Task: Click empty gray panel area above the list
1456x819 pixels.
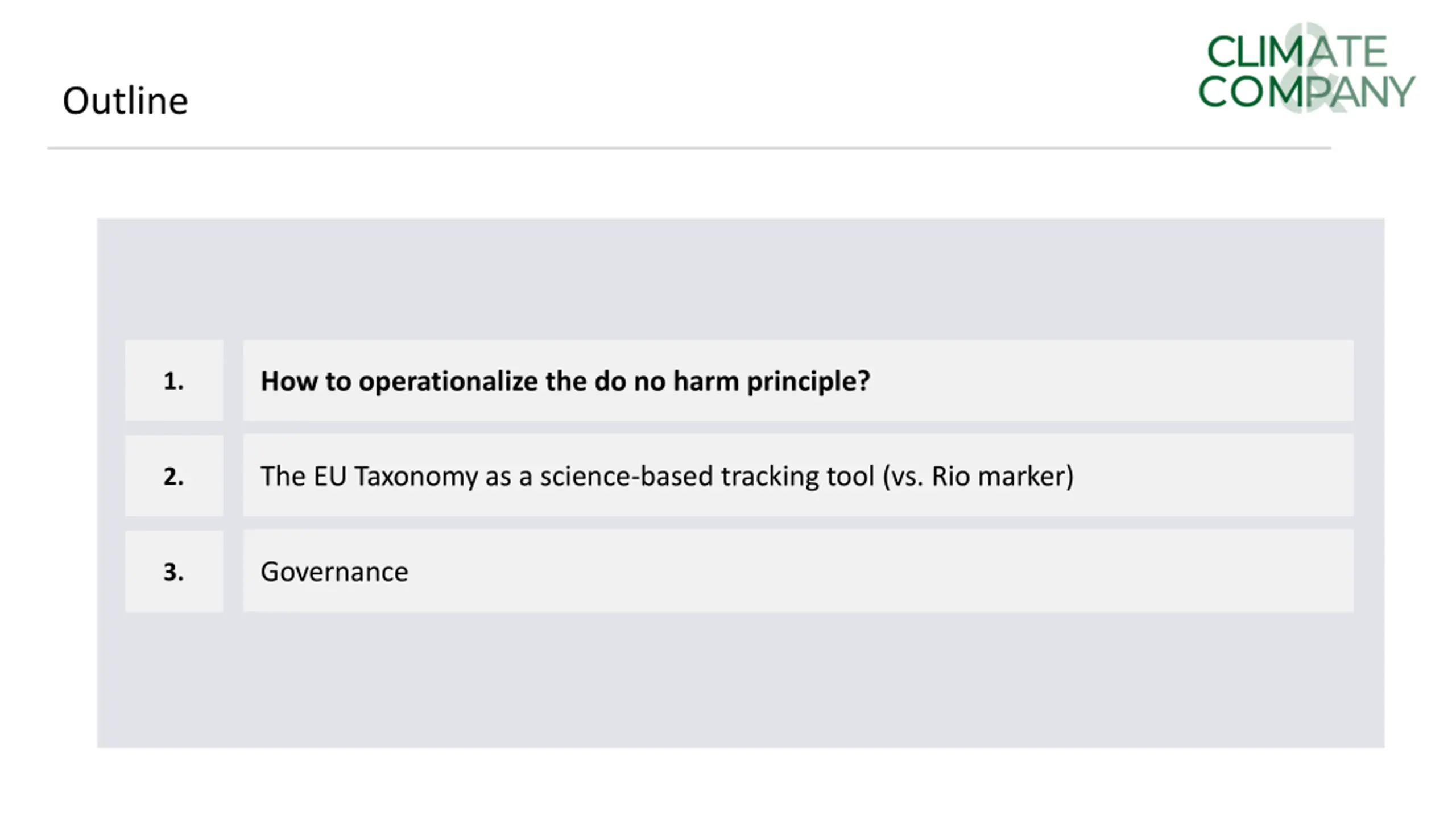Action: pos(741,279)
